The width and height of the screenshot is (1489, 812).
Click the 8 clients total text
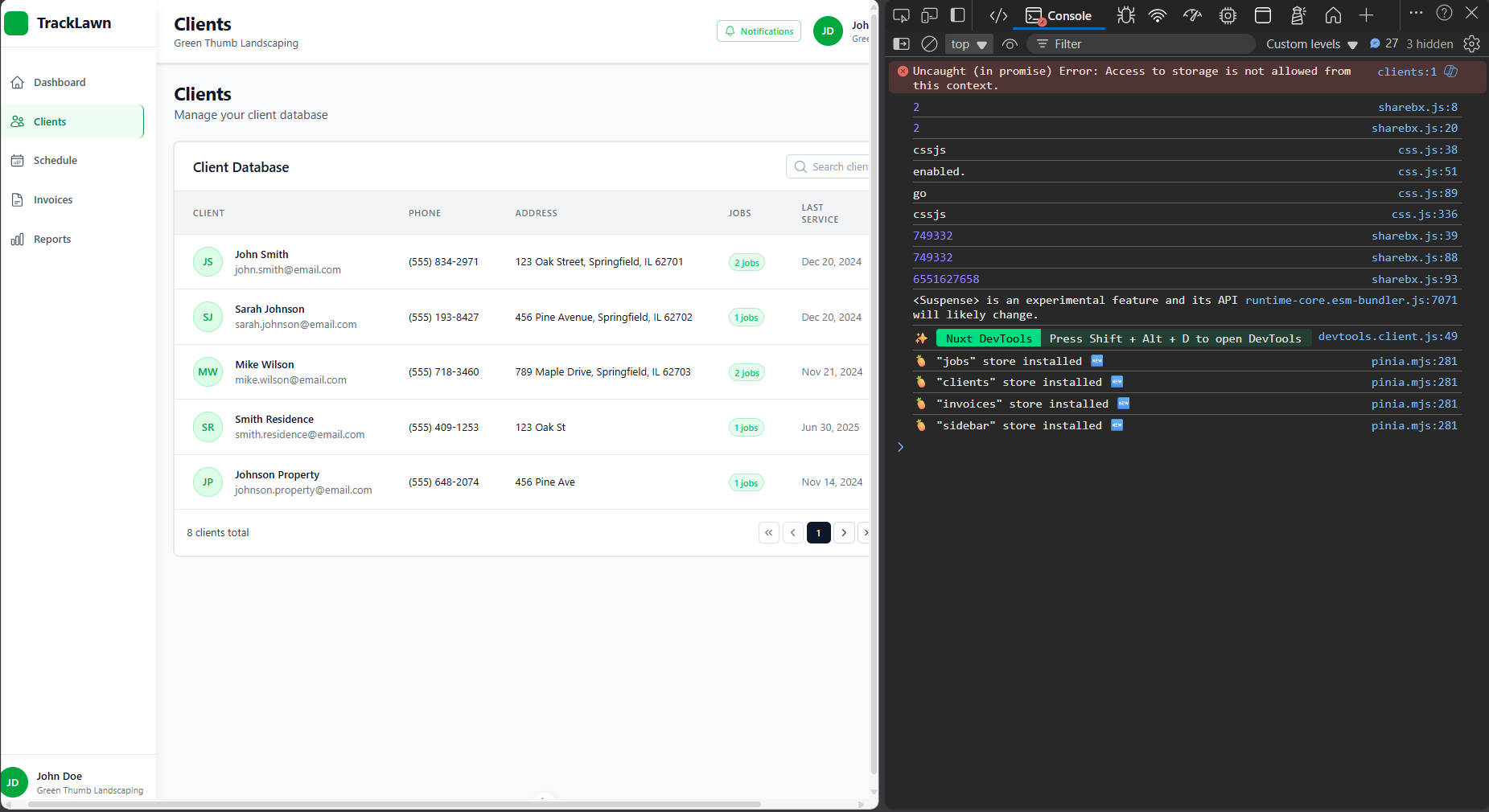click(218, 533)
